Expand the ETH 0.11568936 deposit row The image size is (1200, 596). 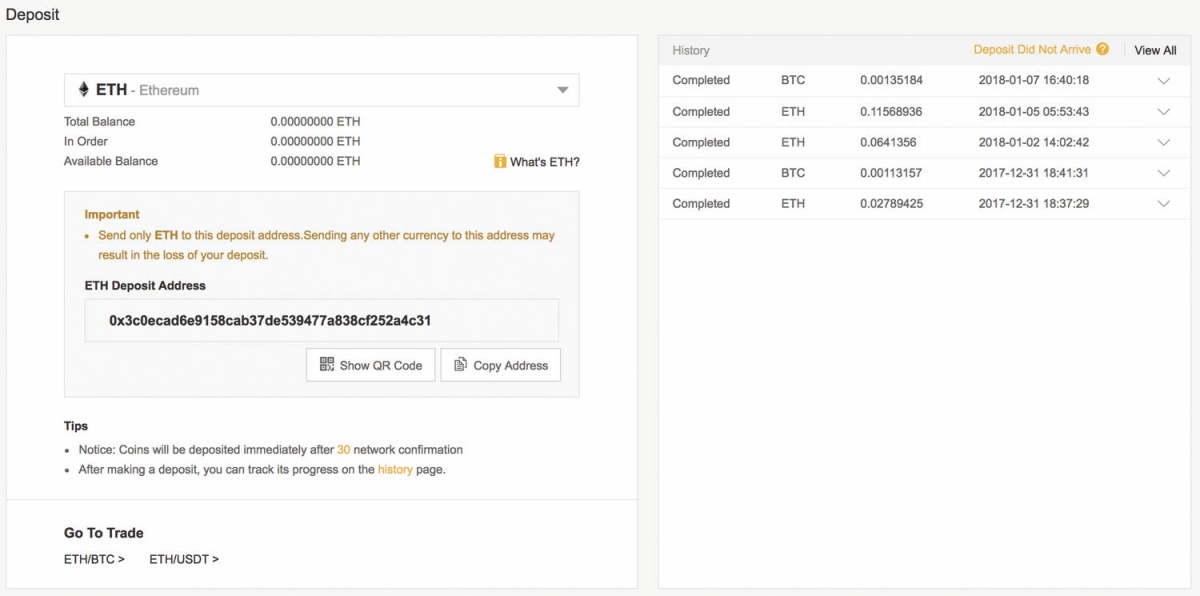click(x=1163, y=112)
